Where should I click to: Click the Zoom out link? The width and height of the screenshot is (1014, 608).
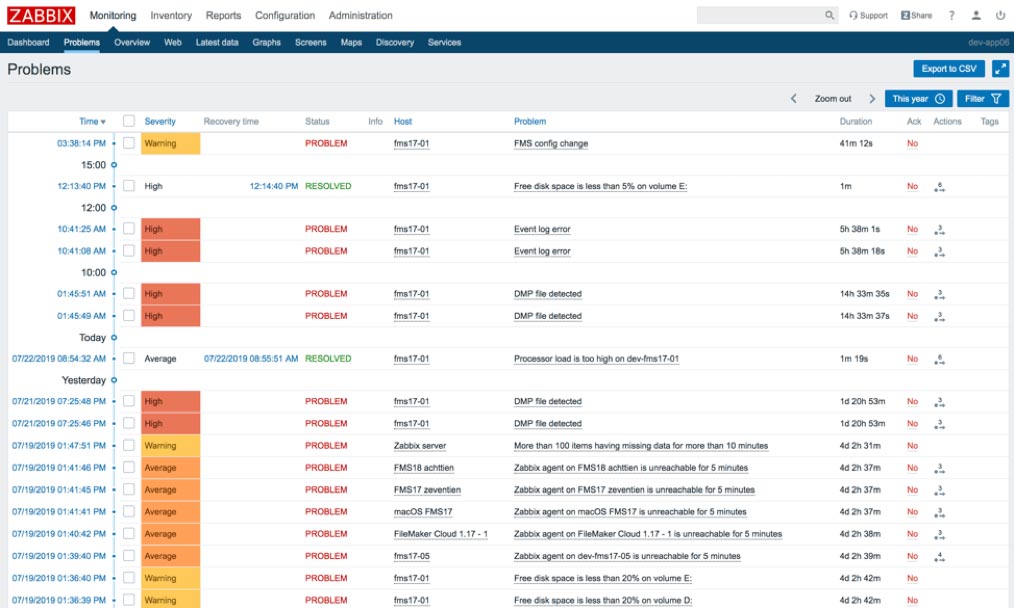832,98
